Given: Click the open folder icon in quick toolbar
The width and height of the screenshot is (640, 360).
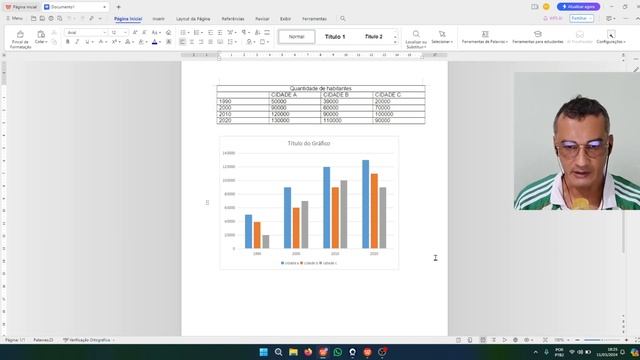Looking at the screenshot, I should click(33, 18).
